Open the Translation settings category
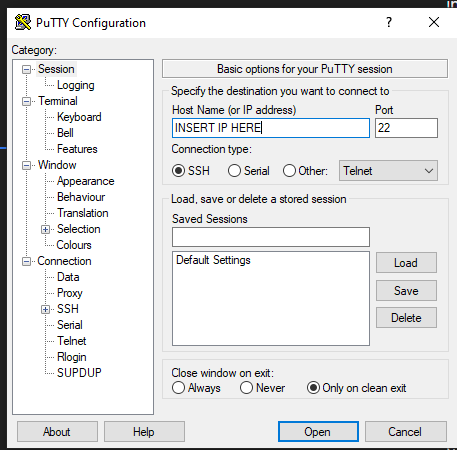Viewport: 457px width, 450px height. (x=83, y=213)
